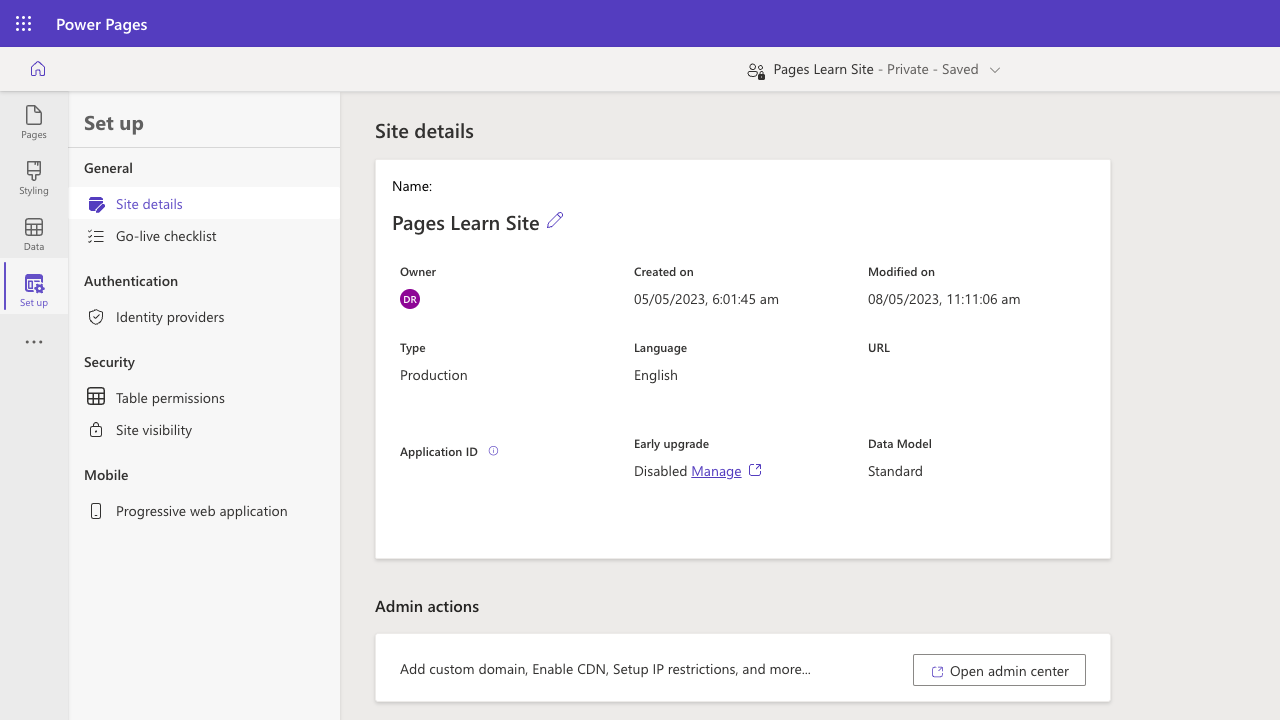Edit site name with the pencil icon

[x=555, y=221]
